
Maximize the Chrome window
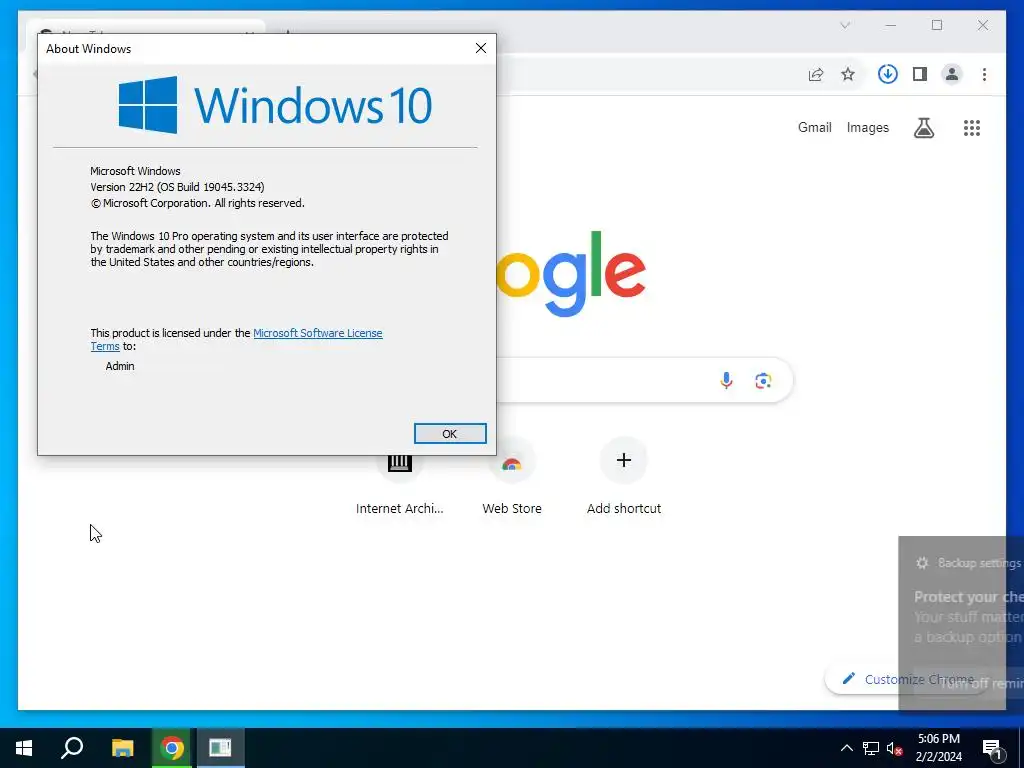tap(936, 25)
